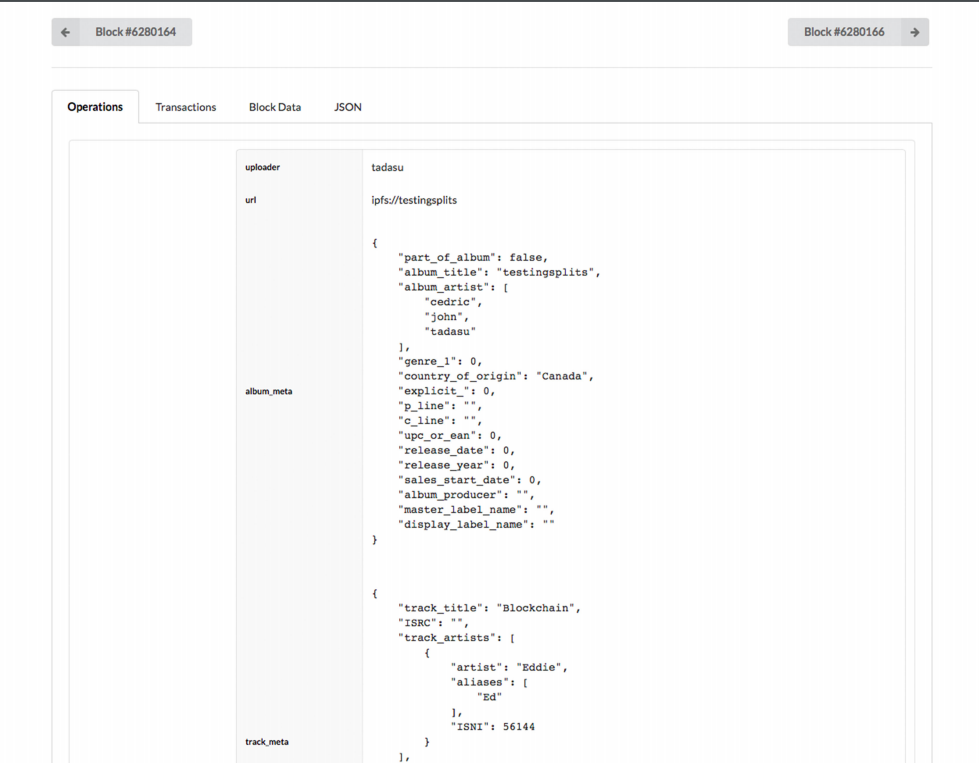This screenshot has height=763, width=979.
Task: Click the uploader value tadasu
Action: tap(387, 167)
